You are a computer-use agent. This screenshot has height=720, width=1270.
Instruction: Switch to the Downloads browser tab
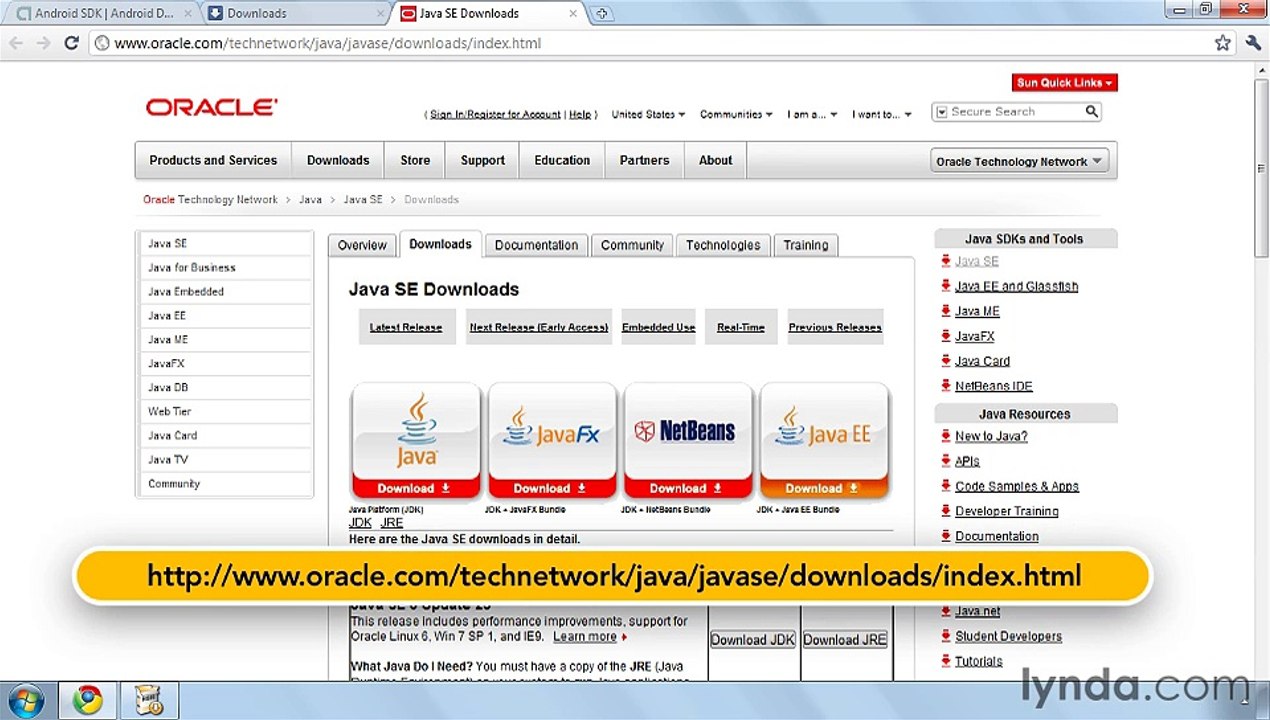coord(295,14)
